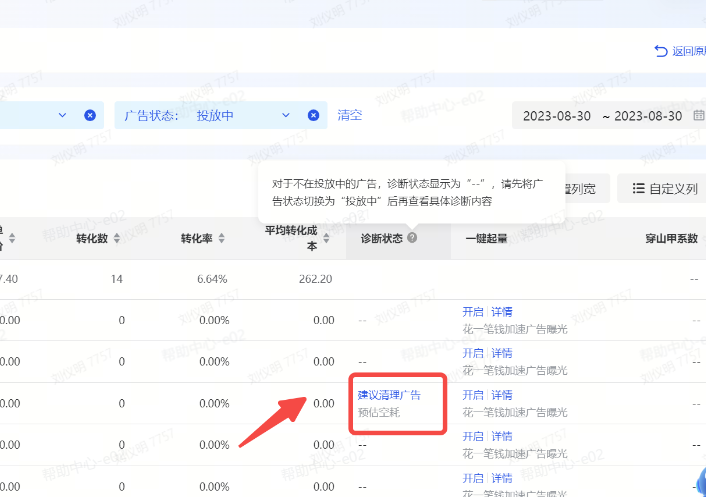706x497 pixels.
Task: Open the calendar icon in date range
Action: coord(699,115)
